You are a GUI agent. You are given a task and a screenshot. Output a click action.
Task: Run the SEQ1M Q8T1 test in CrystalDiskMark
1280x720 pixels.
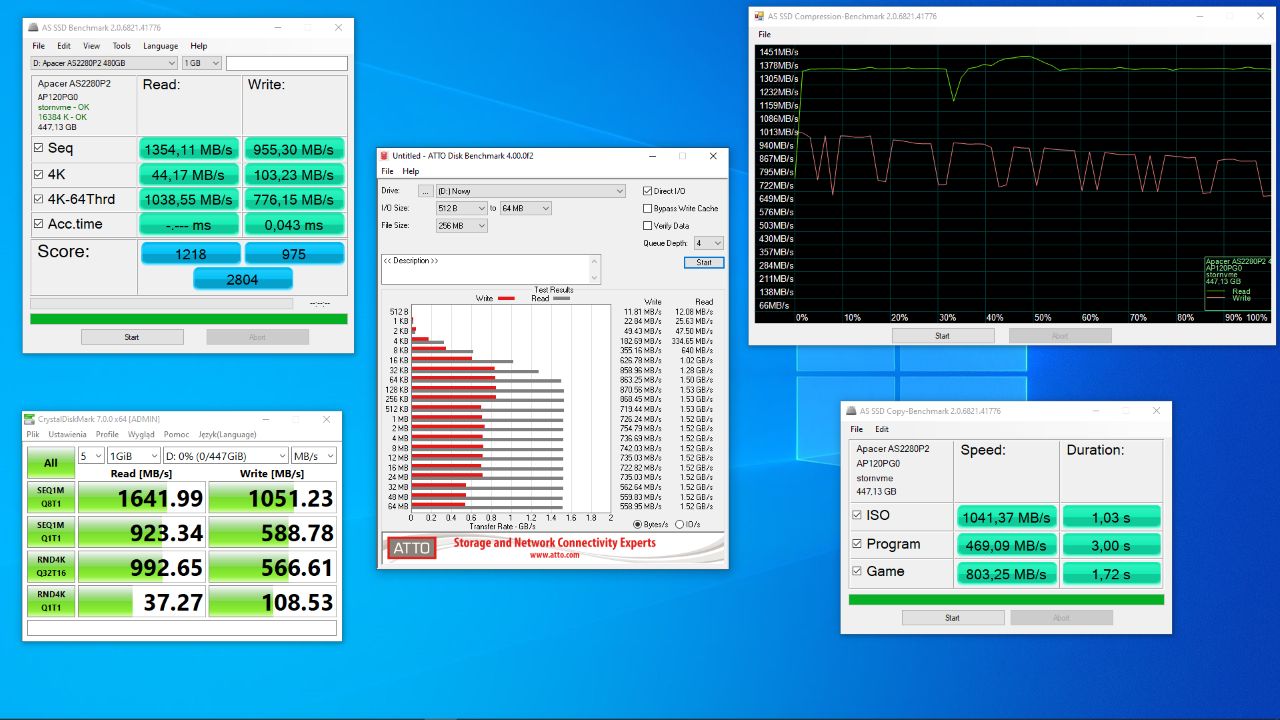(49, 497)
